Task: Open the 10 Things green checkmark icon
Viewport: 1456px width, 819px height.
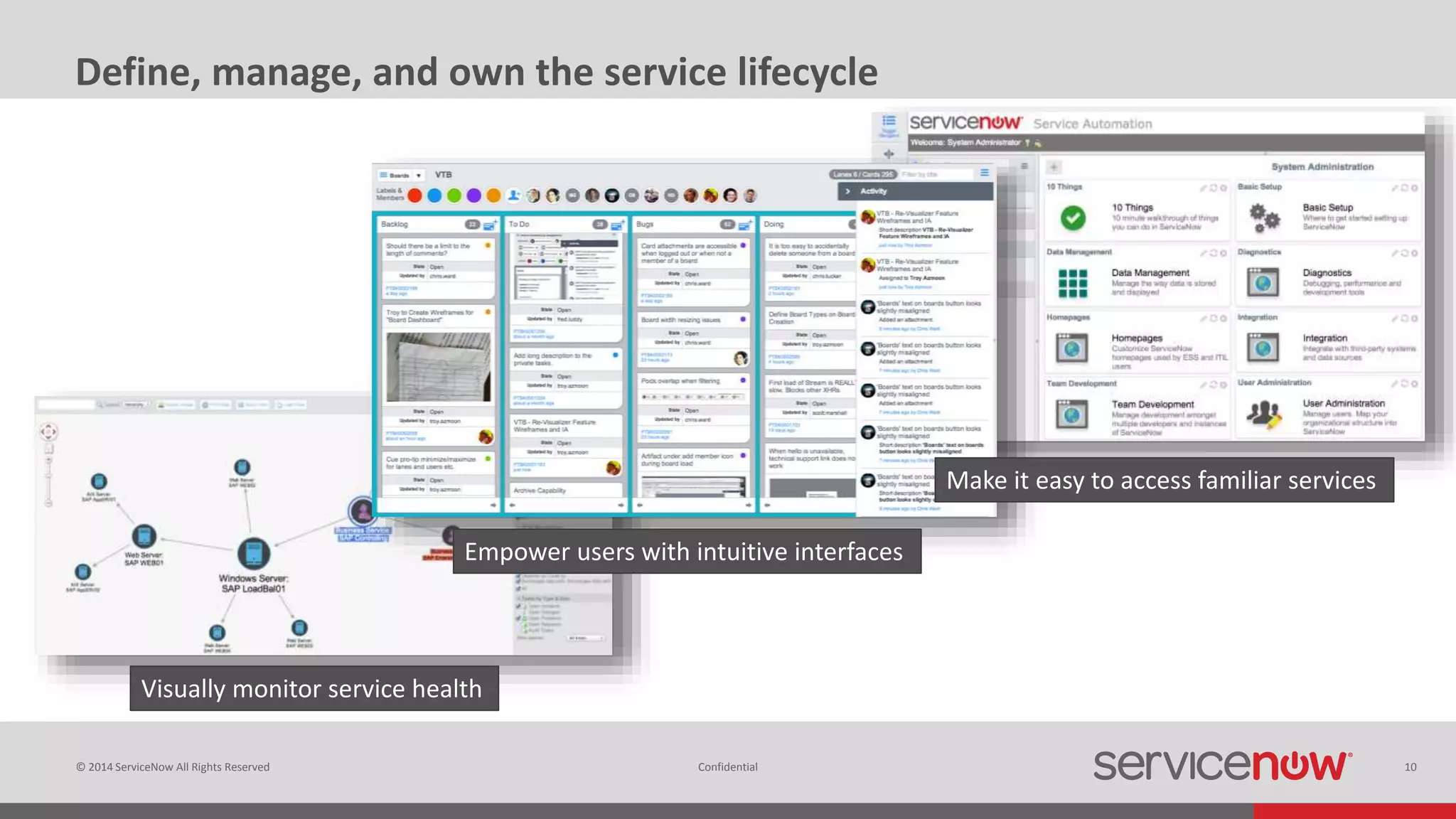Action: [1073, 218]
